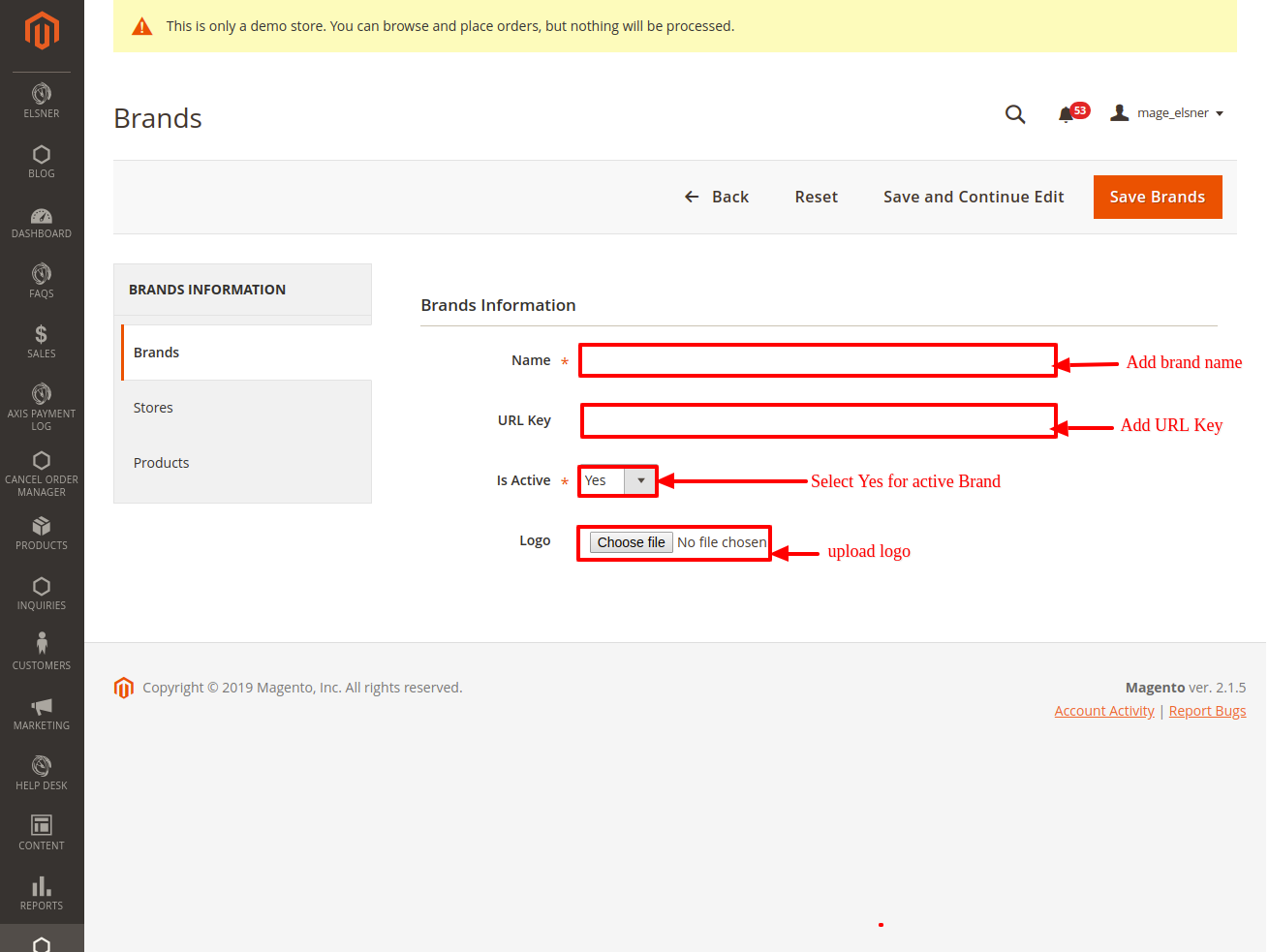Expand the Is Active dropdown
This screenshot has width=1269, height=952.
(618, 480)
